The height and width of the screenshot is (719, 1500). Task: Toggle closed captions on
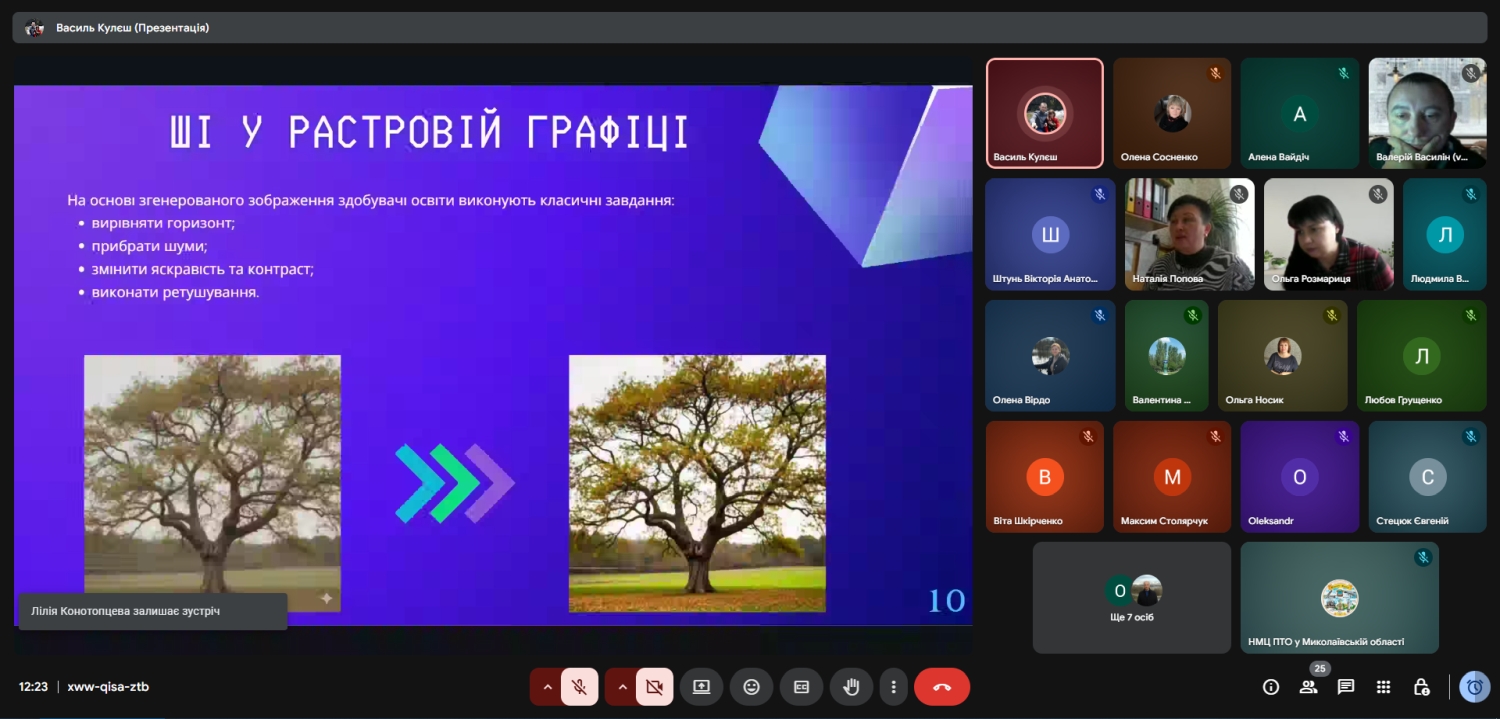801,687
